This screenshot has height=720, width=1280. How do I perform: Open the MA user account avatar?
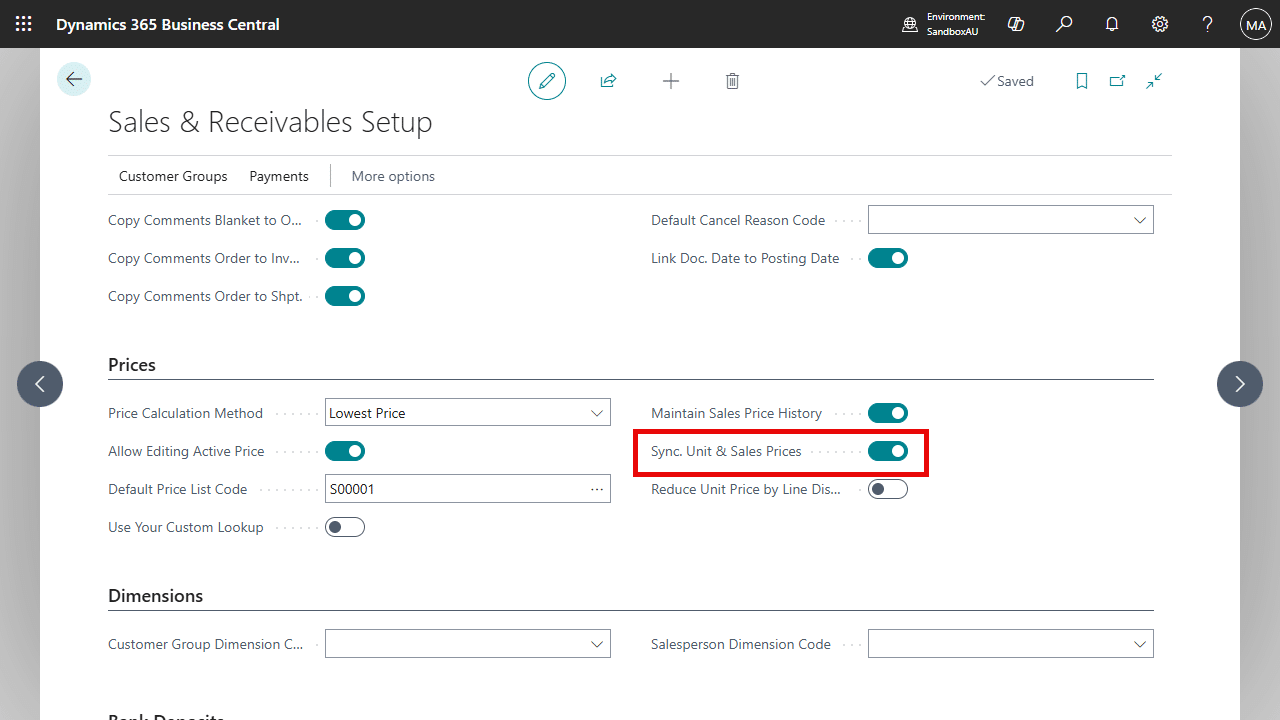coord(1256,24)
